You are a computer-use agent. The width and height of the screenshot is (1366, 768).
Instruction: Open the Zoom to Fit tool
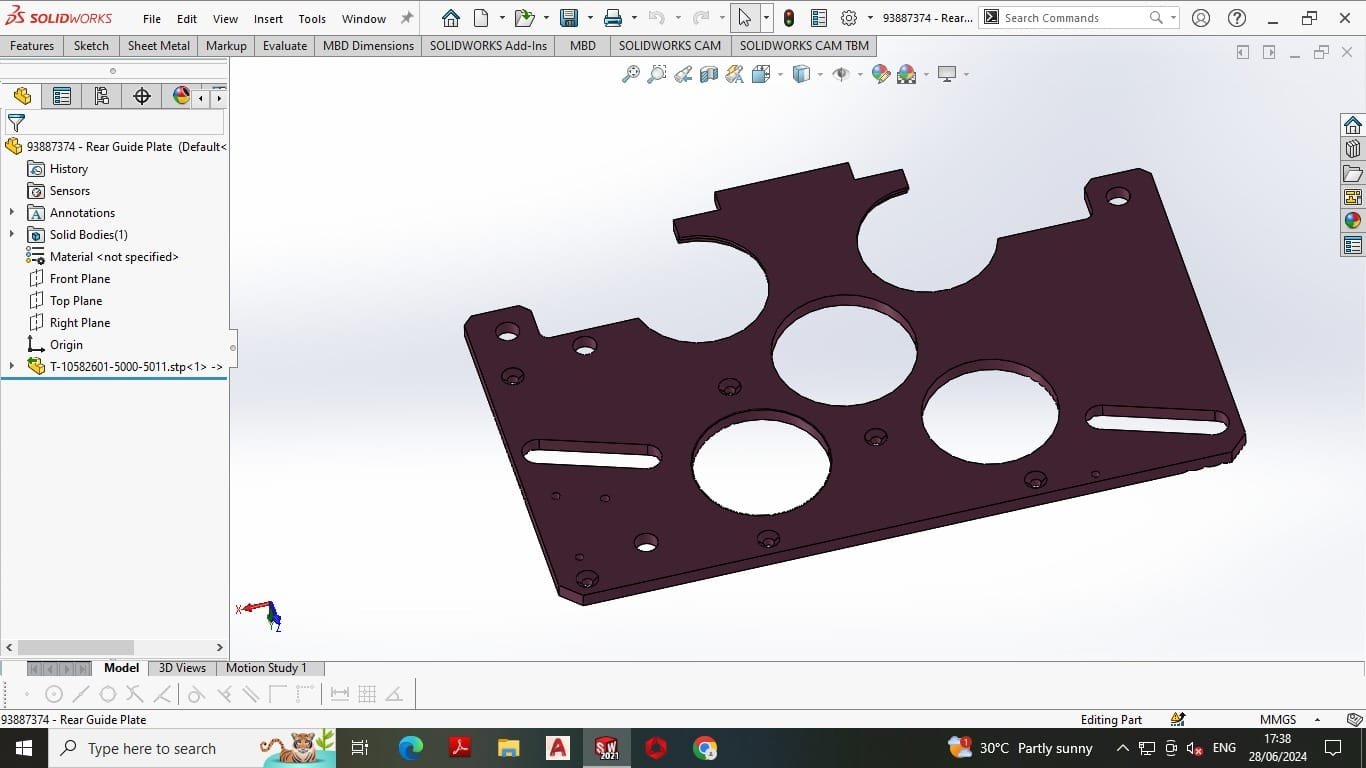[x=630, y=74]
